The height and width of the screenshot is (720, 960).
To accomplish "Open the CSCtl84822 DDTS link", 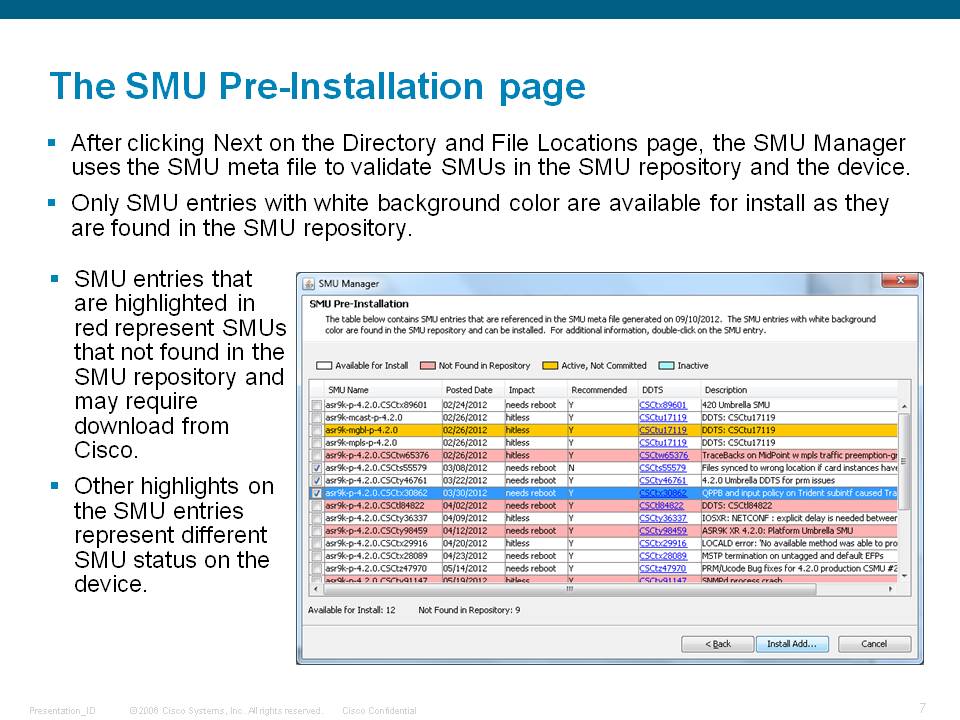I will click(661, 506).
